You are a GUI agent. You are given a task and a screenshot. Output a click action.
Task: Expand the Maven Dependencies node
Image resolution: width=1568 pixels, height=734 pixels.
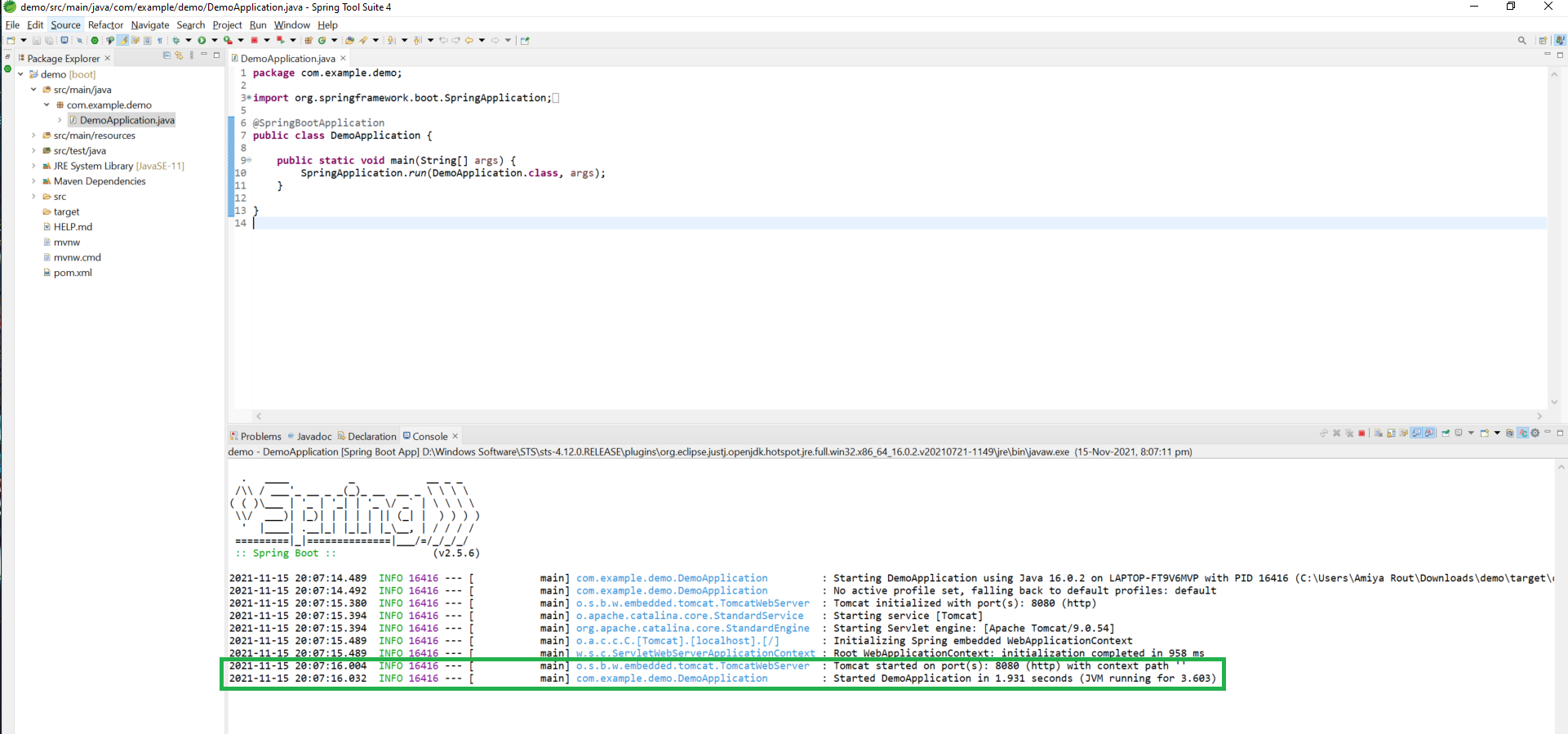pos(33,181)
